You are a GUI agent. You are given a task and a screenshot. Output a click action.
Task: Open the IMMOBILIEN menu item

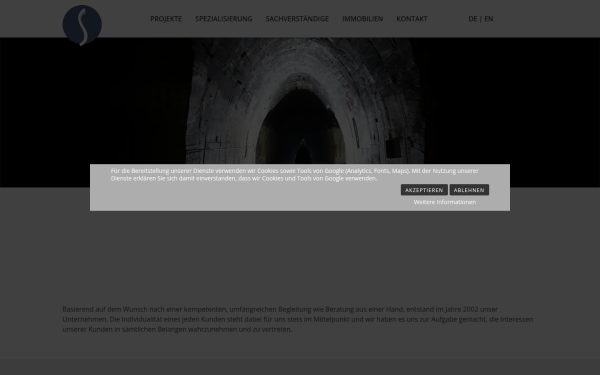pos(363,19)
